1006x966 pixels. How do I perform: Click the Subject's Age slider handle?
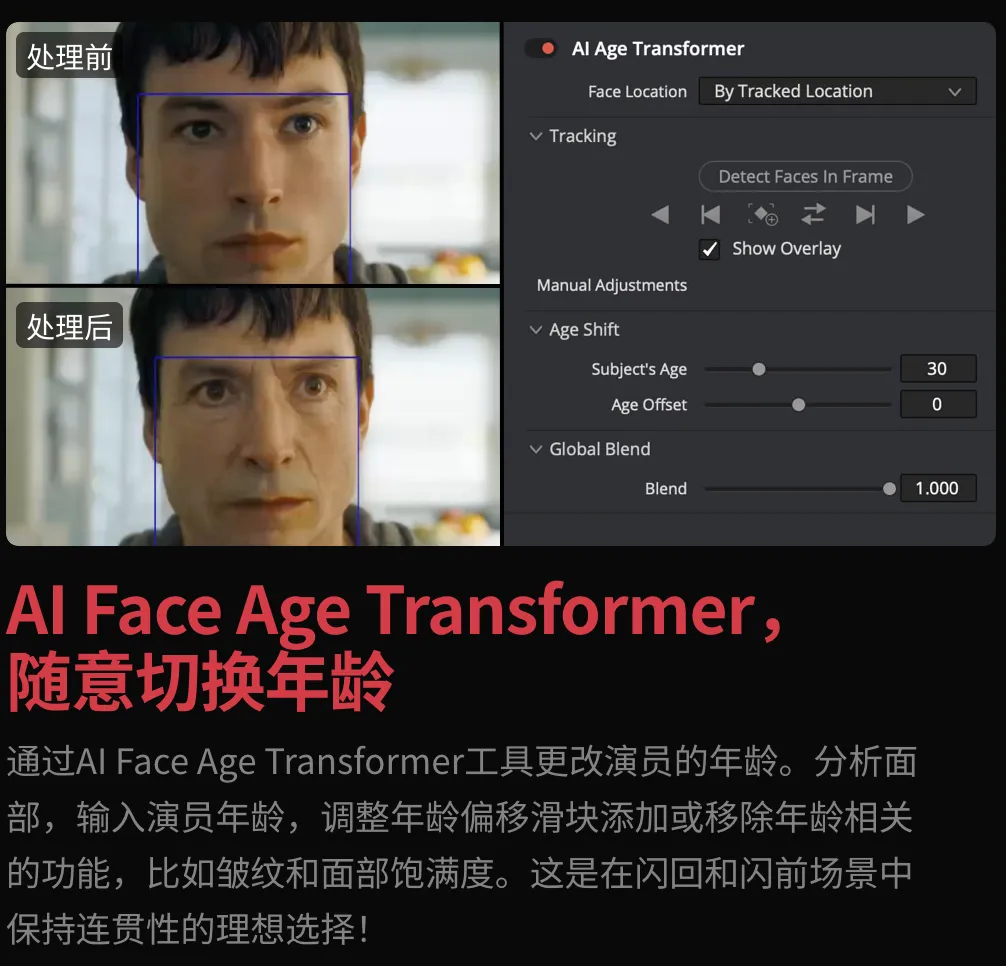[759, 369]
